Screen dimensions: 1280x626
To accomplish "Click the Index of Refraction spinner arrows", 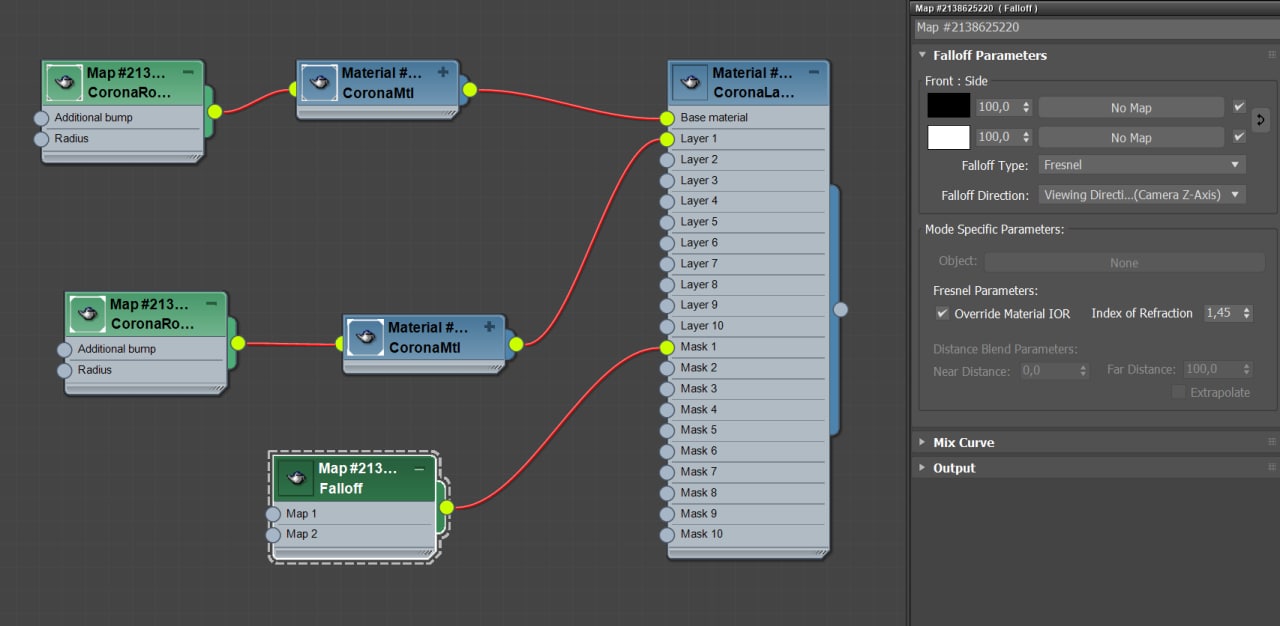I will click(1246, 313).
